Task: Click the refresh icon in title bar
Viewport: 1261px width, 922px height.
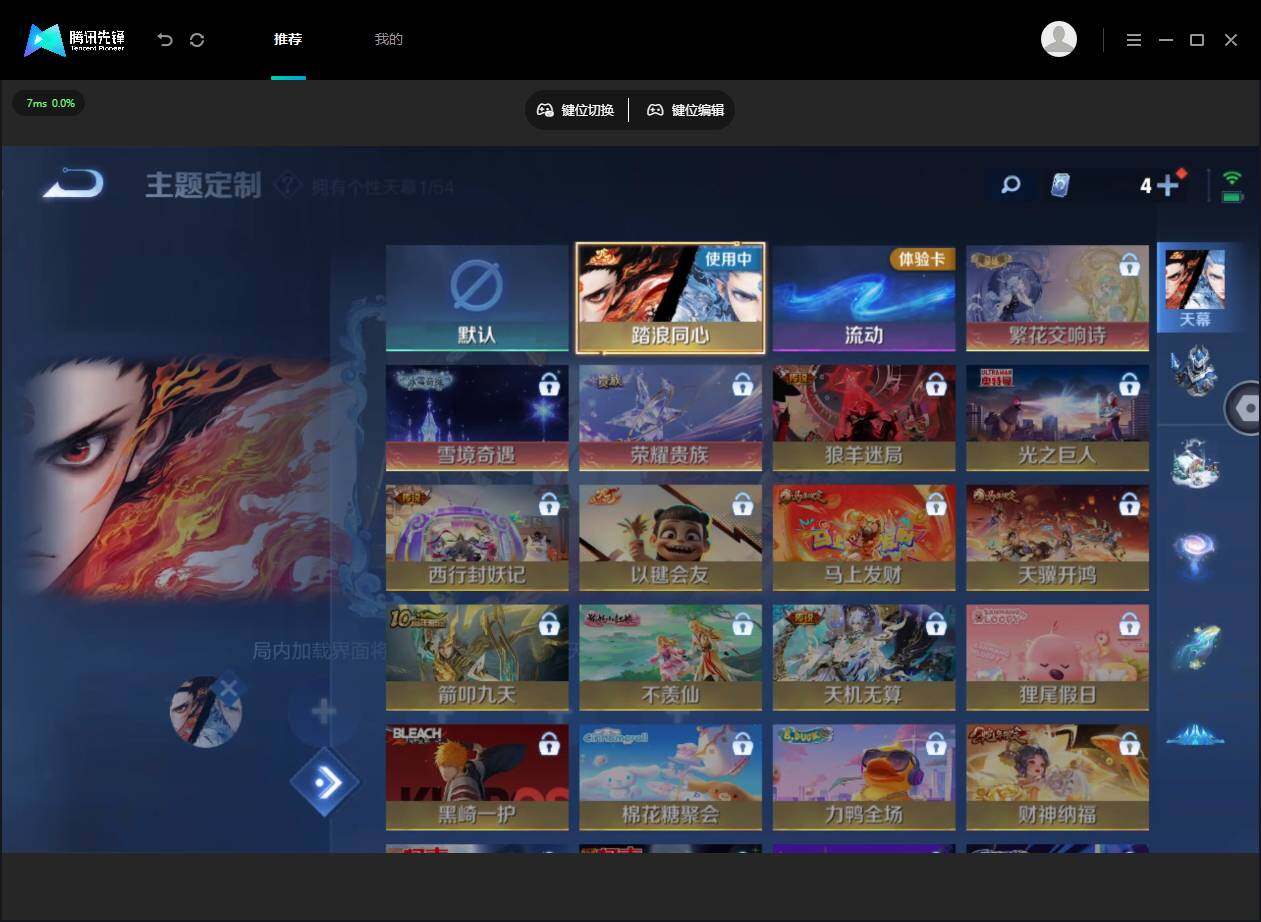Action: [x=197, y=40]
